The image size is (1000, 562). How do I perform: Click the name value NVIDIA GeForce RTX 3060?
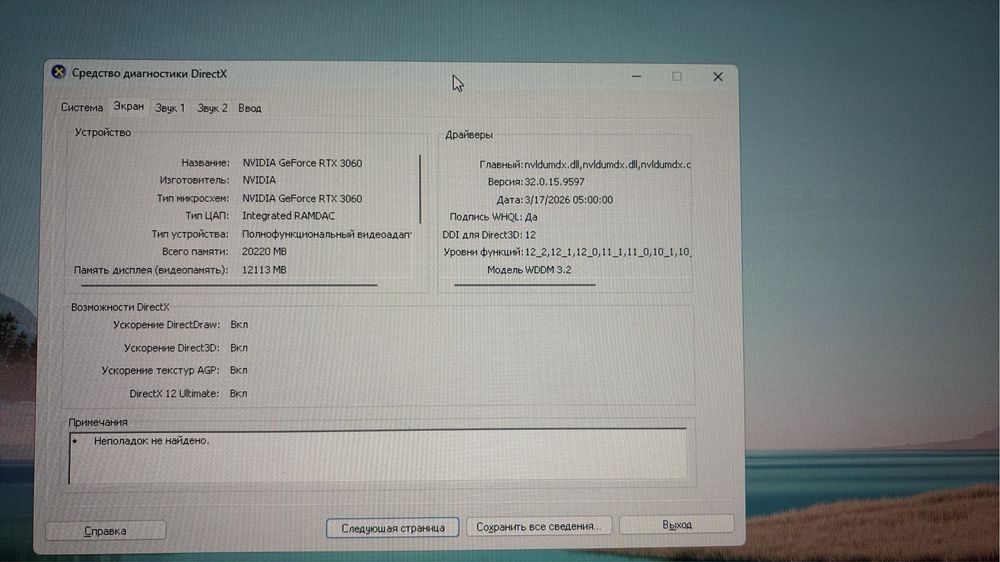pyautogui.click(x=302, y=163)
